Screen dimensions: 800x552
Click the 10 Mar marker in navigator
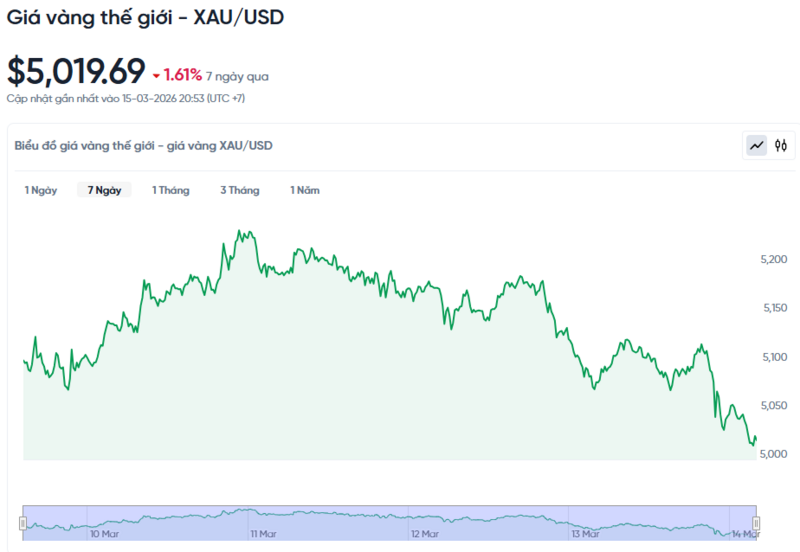click(x=105, y=534)
